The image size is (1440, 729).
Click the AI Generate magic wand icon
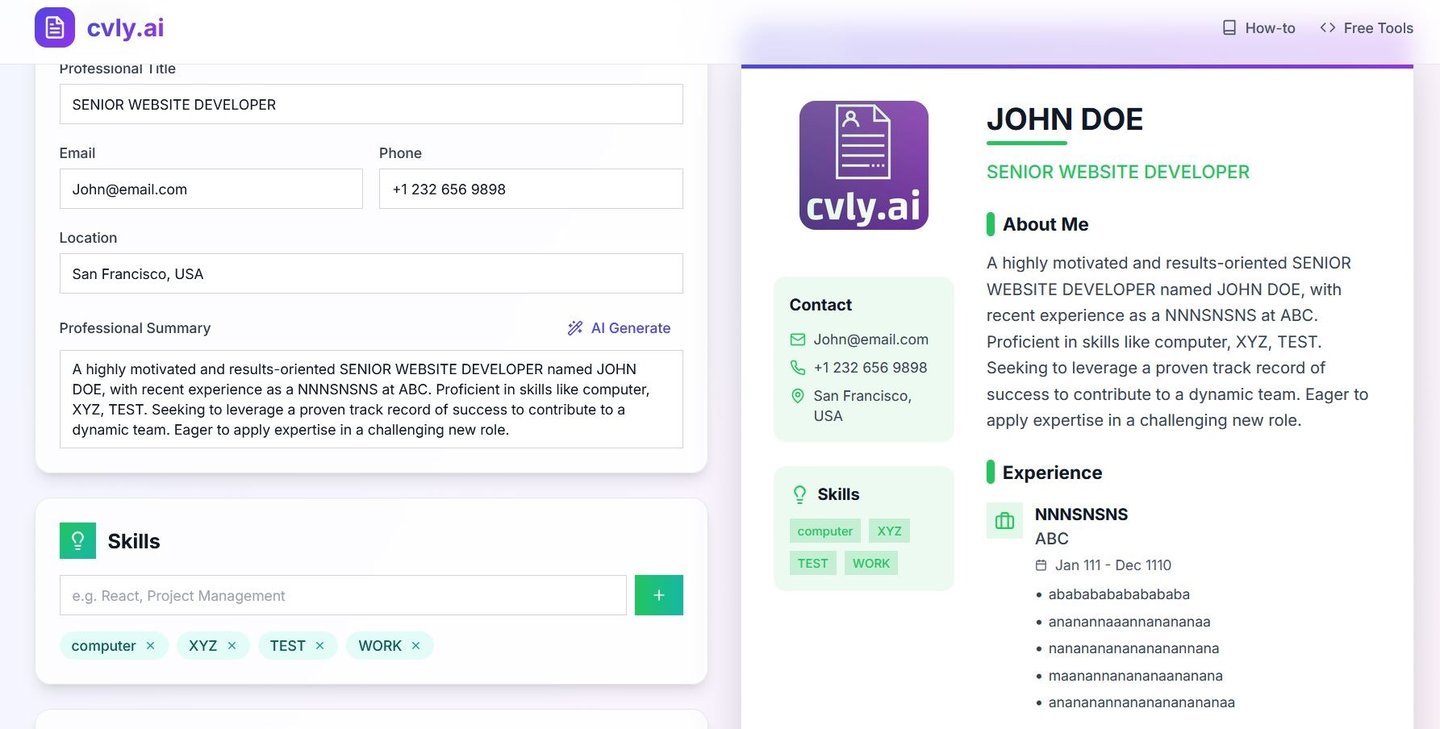[x=575, y=328]
